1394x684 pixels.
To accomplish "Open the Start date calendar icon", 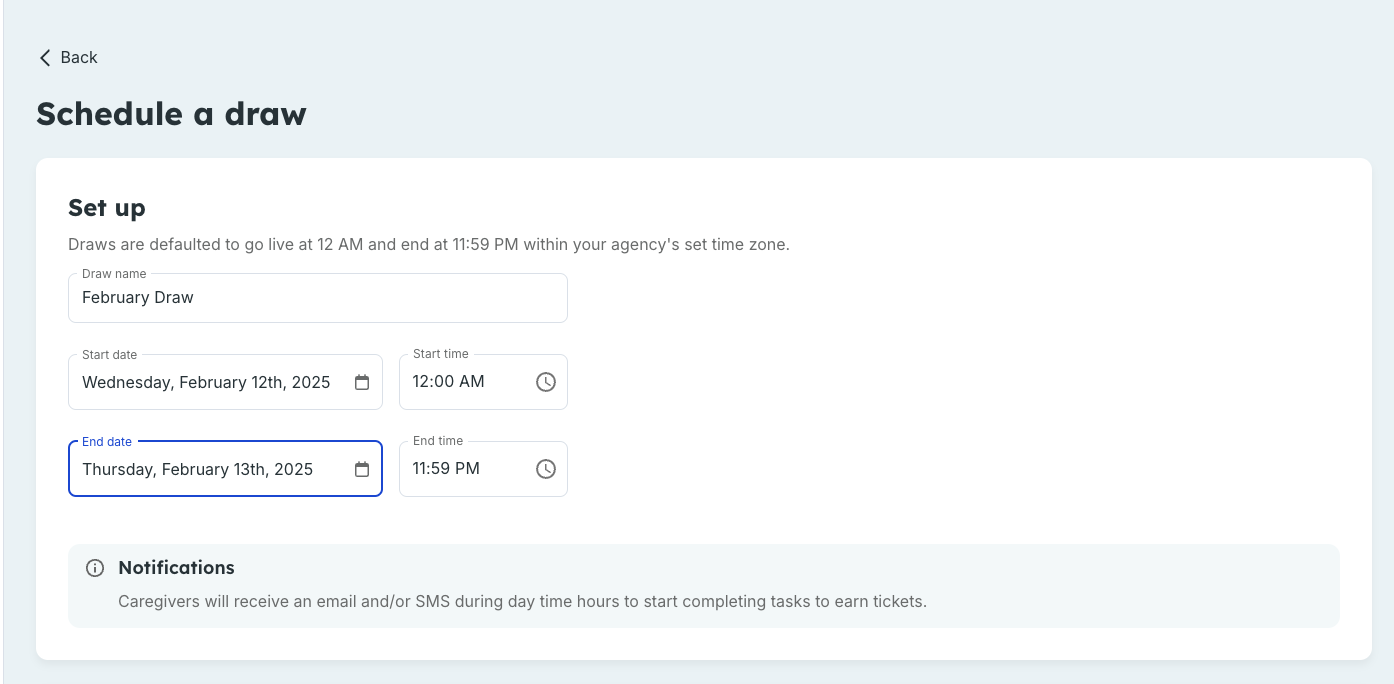I will point(362,382).
